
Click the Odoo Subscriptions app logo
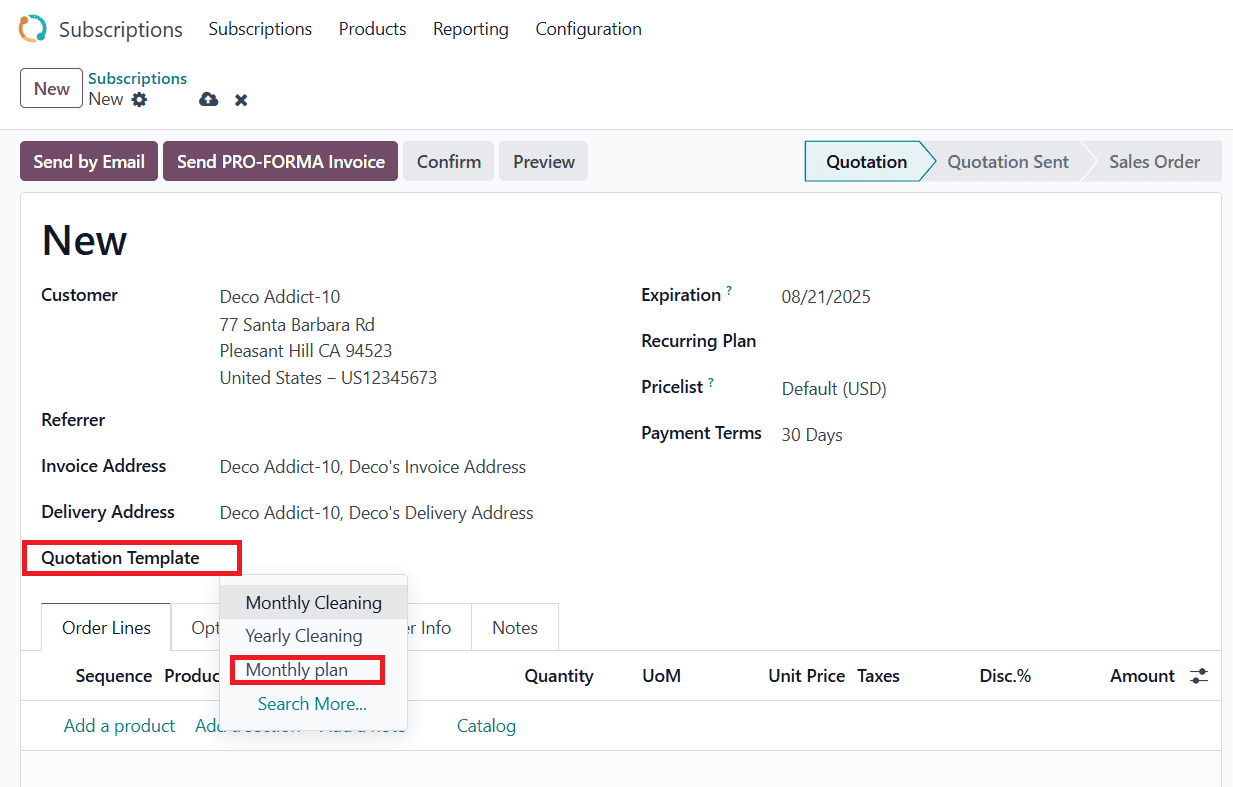tap(32, 29)
